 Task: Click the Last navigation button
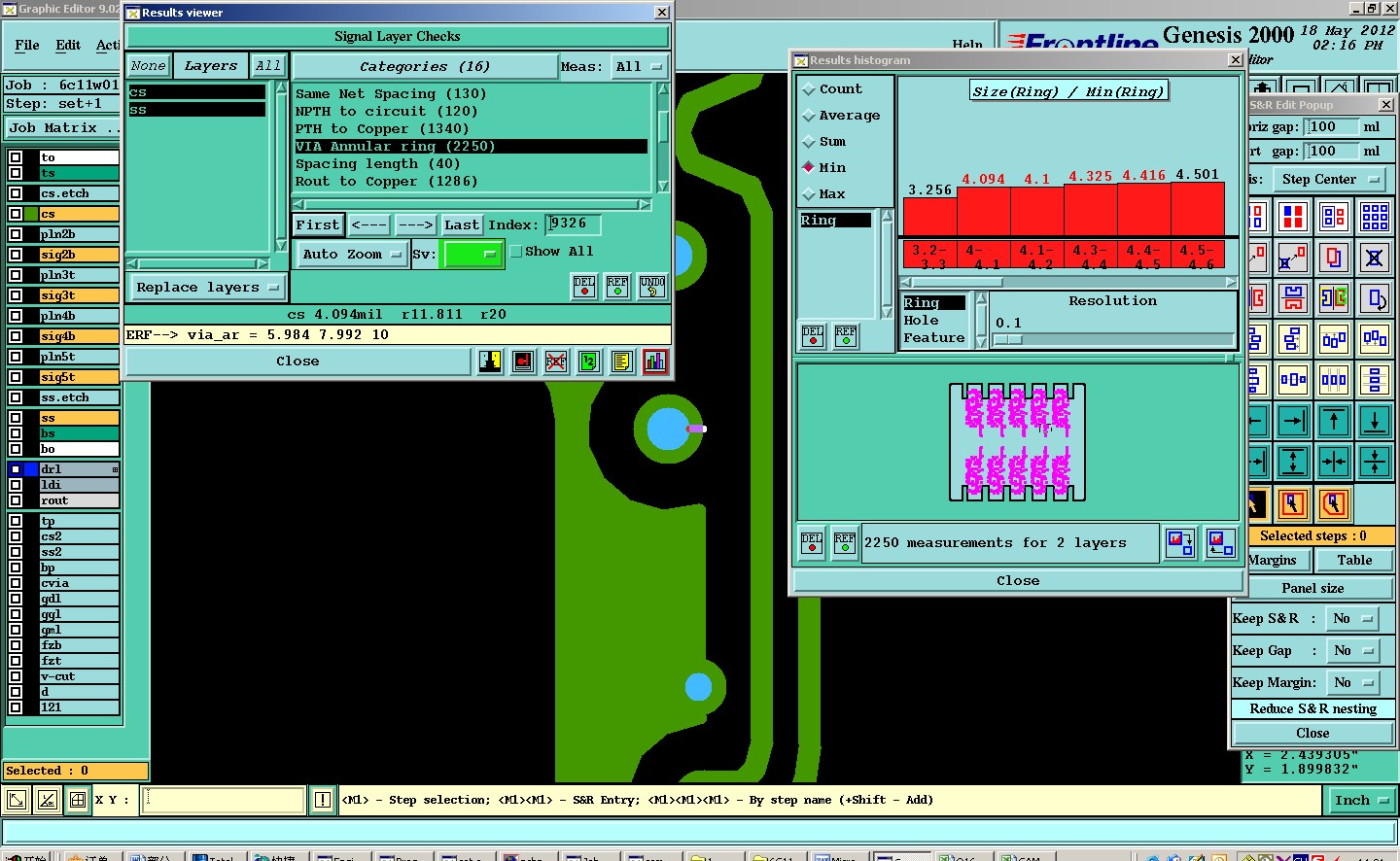pos(461,225)
